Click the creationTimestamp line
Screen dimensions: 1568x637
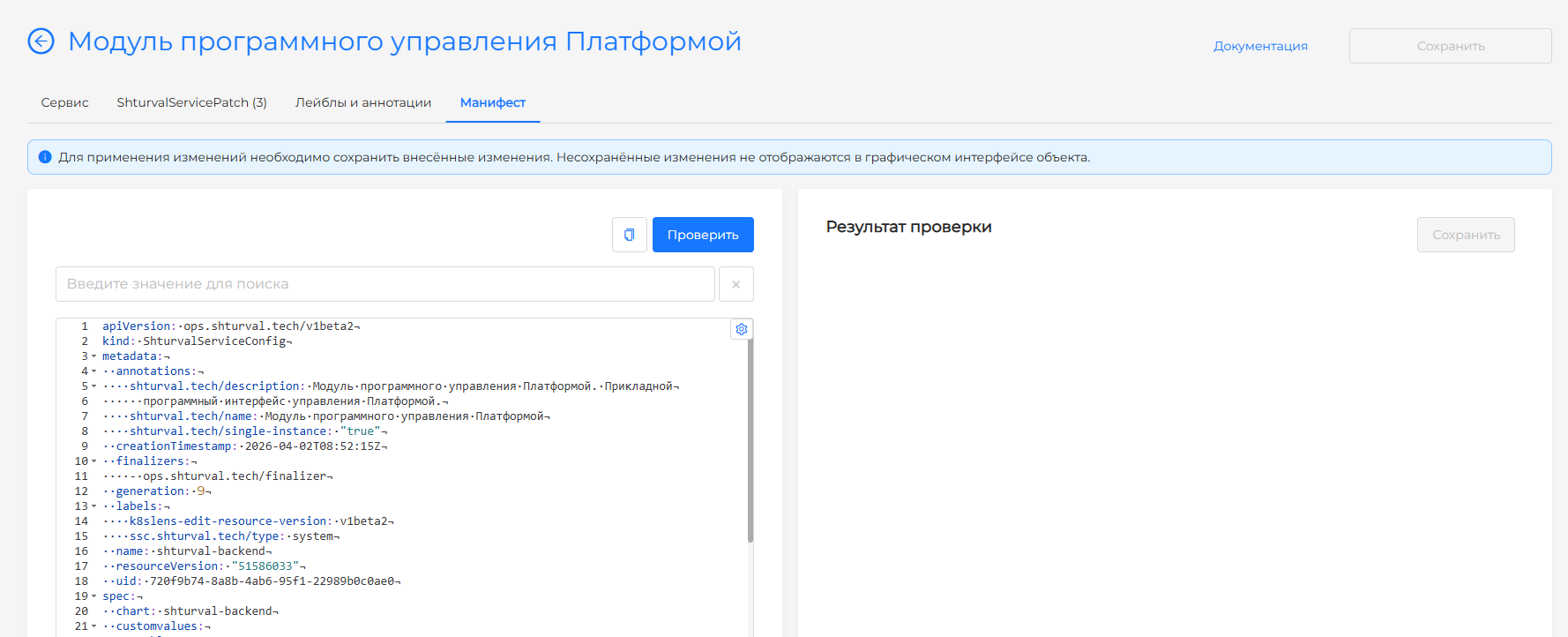(x=244, y=446)
